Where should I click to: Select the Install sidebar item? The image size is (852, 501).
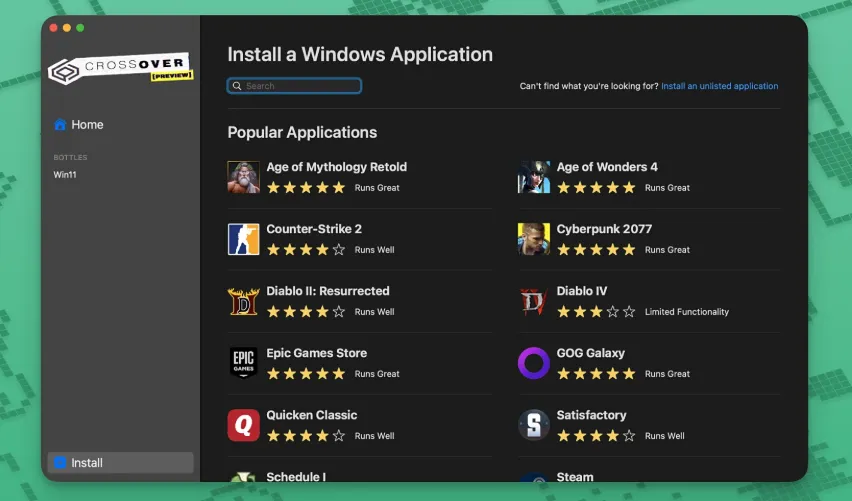(121, 462)
